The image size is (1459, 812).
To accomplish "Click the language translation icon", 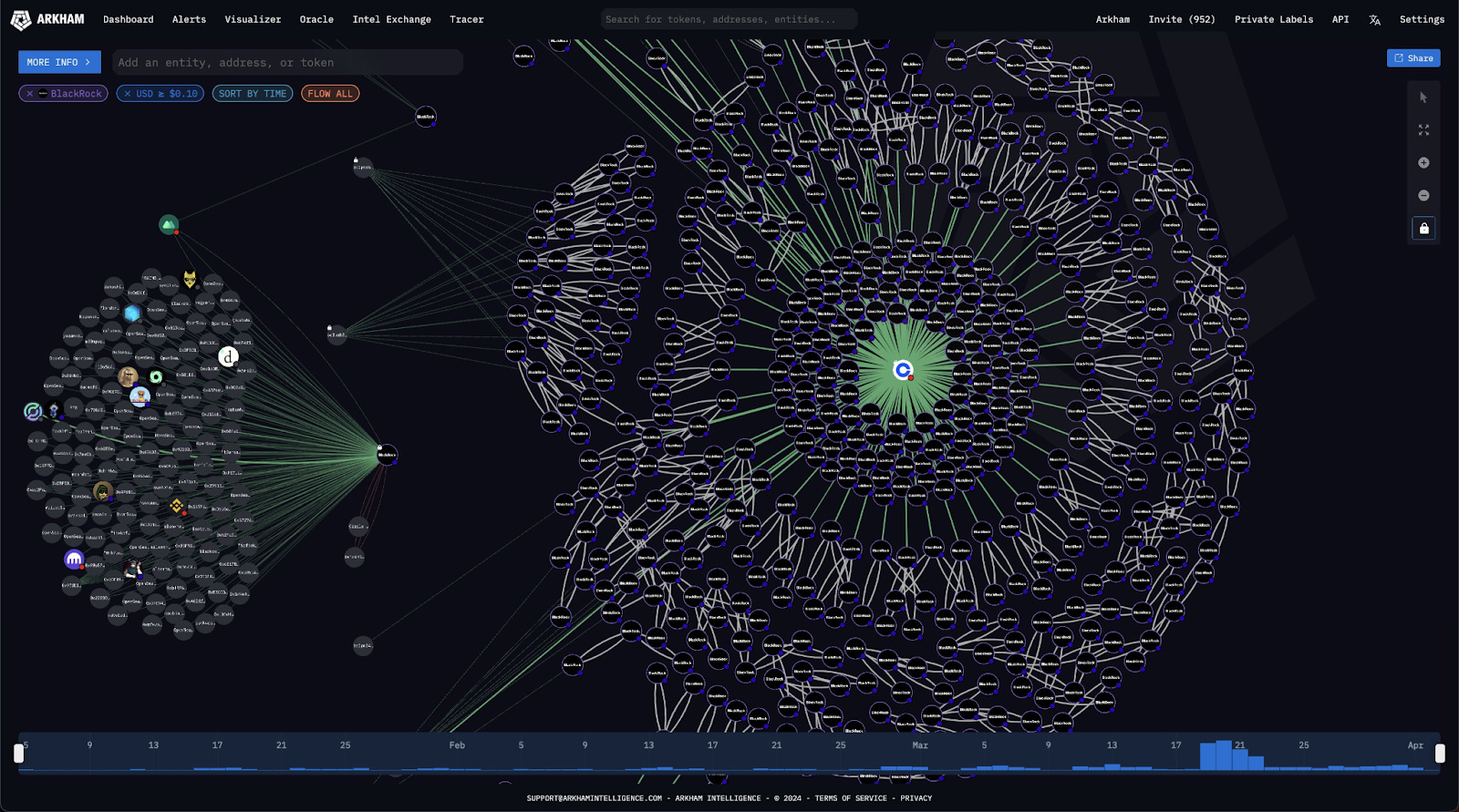I will point(1374,19).
